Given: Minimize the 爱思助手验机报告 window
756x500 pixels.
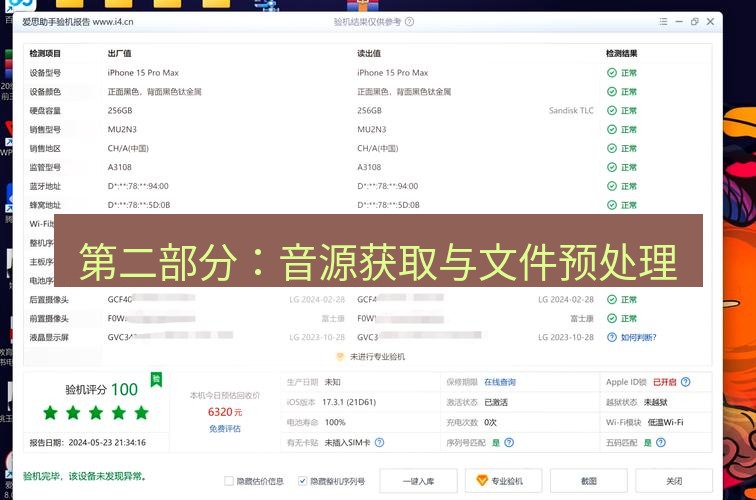Looking at the screenshot, I should (x=679, y=22).
